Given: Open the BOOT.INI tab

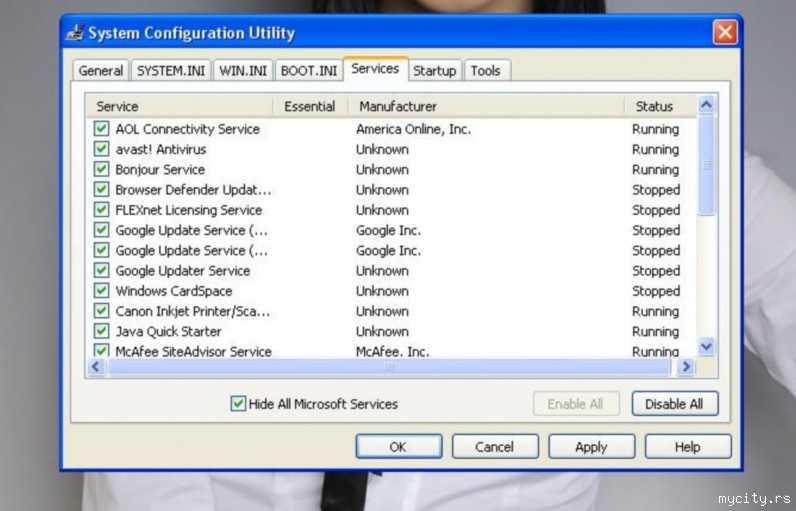Looking at the screenshot, I should click(309, 71).
